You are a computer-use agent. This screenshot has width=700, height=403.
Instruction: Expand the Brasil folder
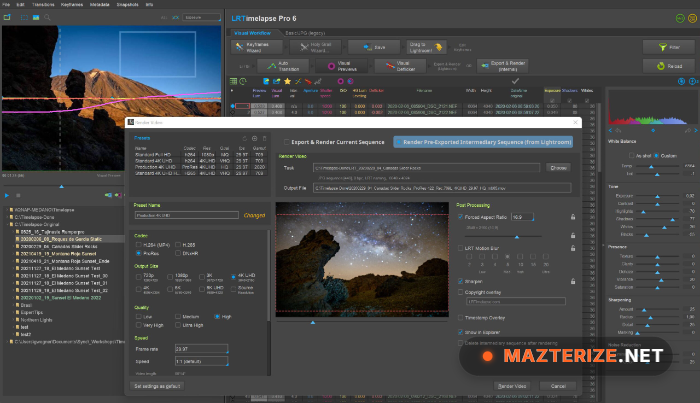[13, 305]
